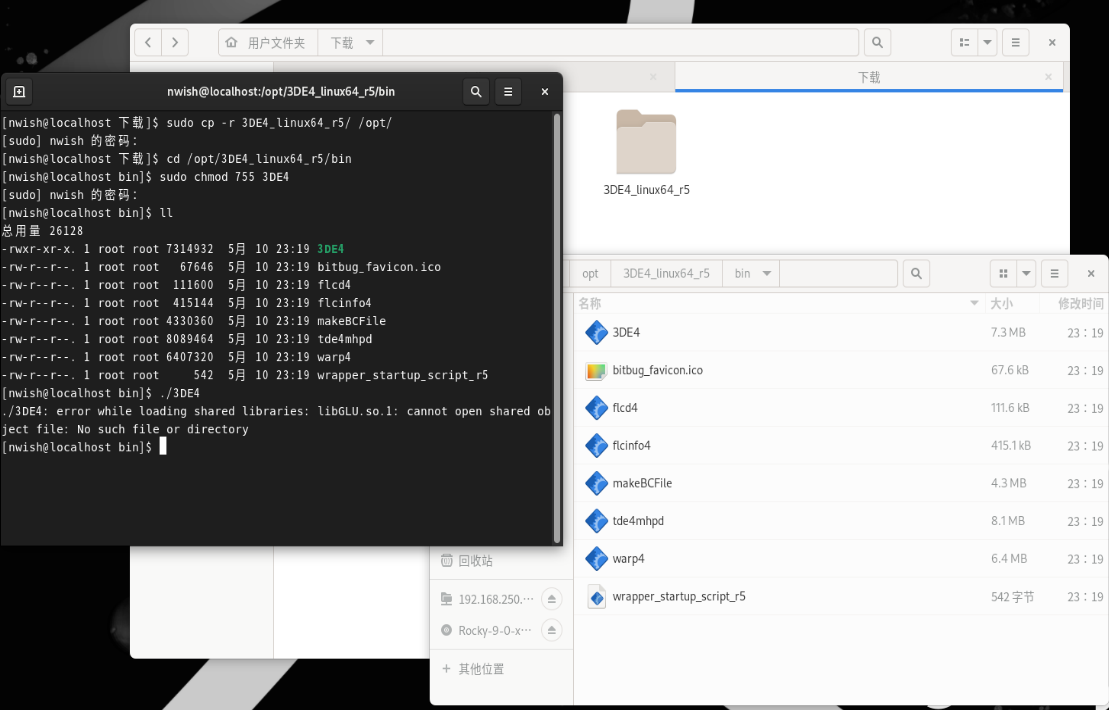Toggle list view in the 下载 window
The height and width of the screenshot is (710, 1109).
(x=964, y=43)
